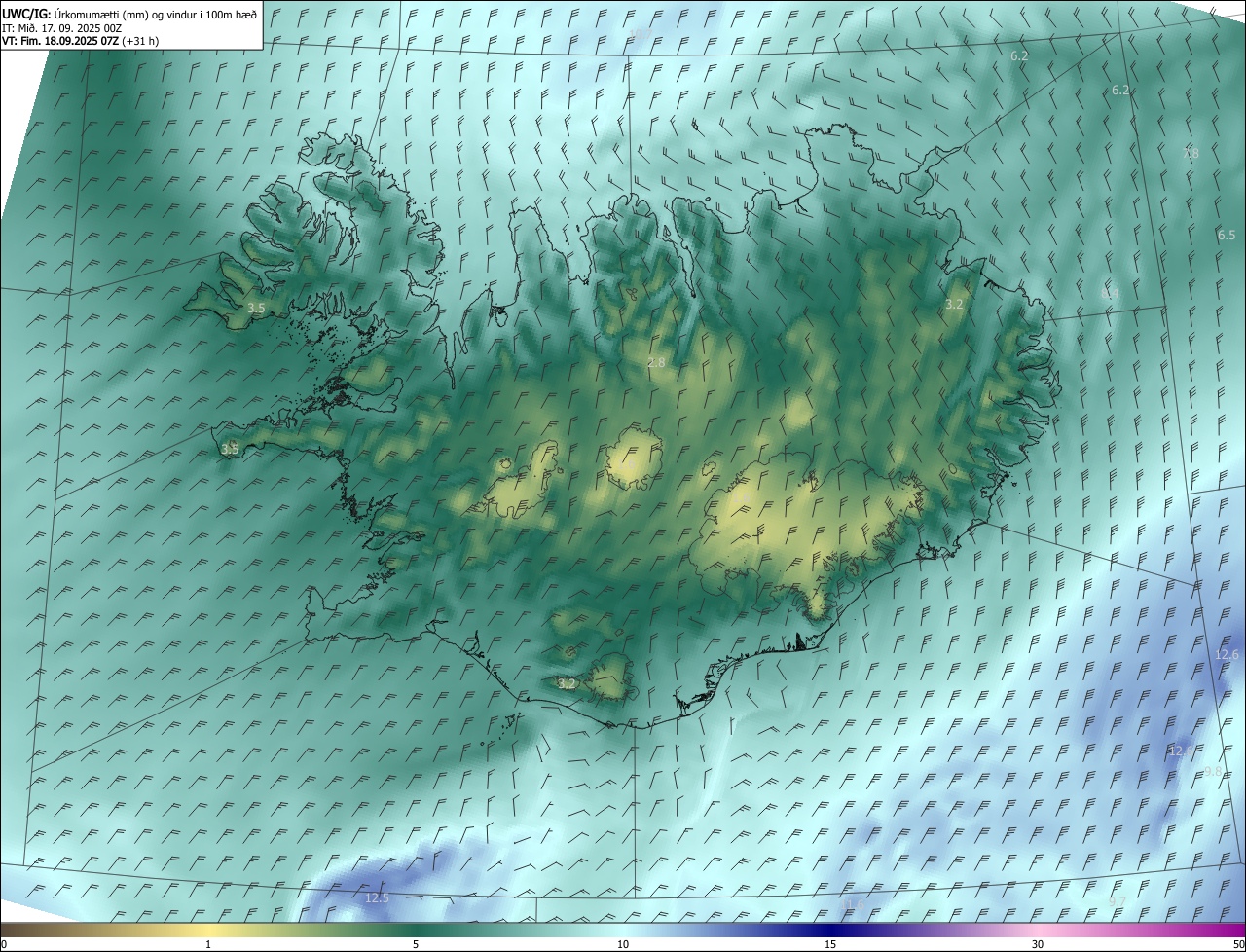Click the 9.7 value label
1246x952 pixels.
click(1117, 902)
